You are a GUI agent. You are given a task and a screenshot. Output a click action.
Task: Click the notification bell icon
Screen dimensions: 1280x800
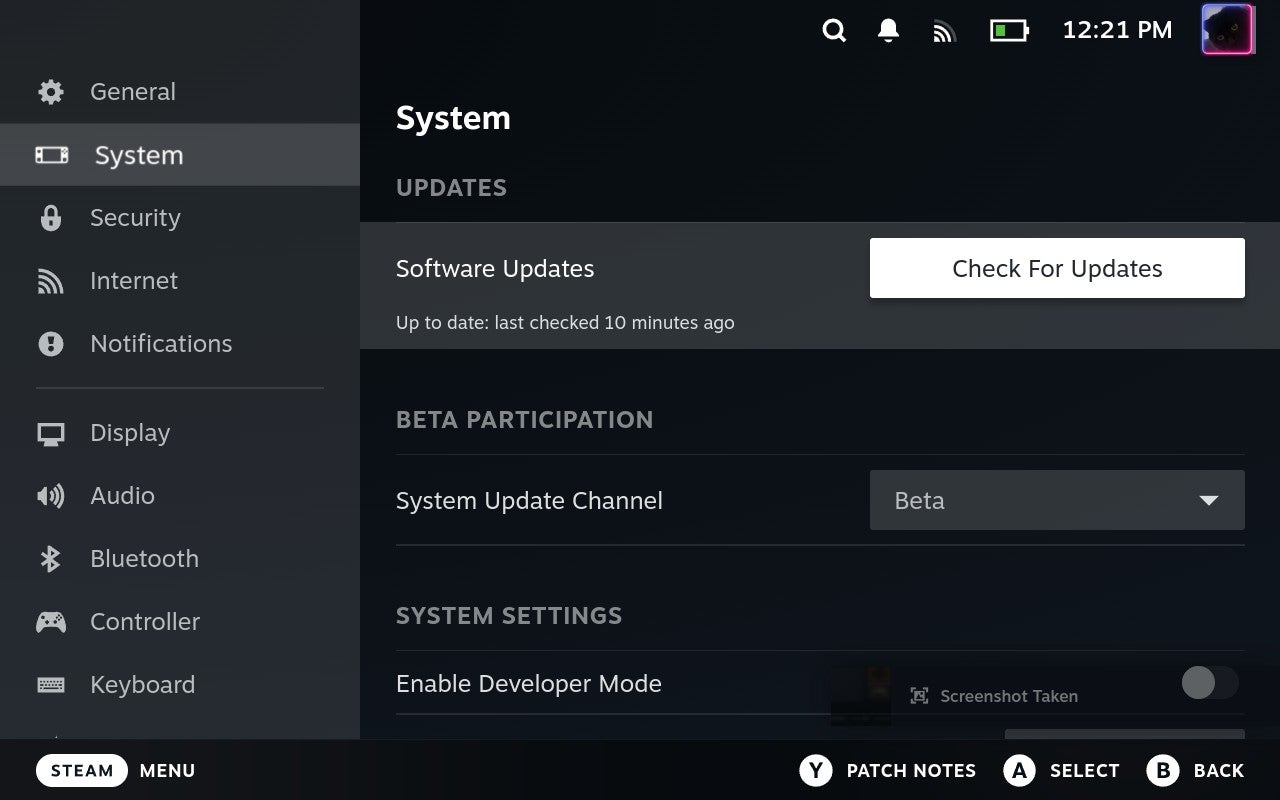coord(888,30)
